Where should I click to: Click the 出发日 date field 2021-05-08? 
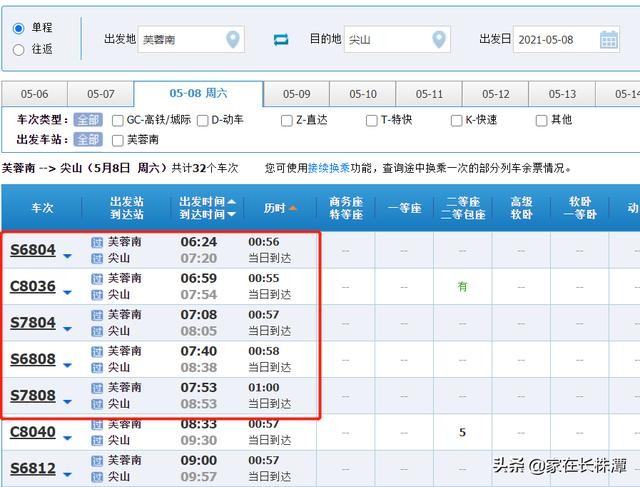click(566, 39)
